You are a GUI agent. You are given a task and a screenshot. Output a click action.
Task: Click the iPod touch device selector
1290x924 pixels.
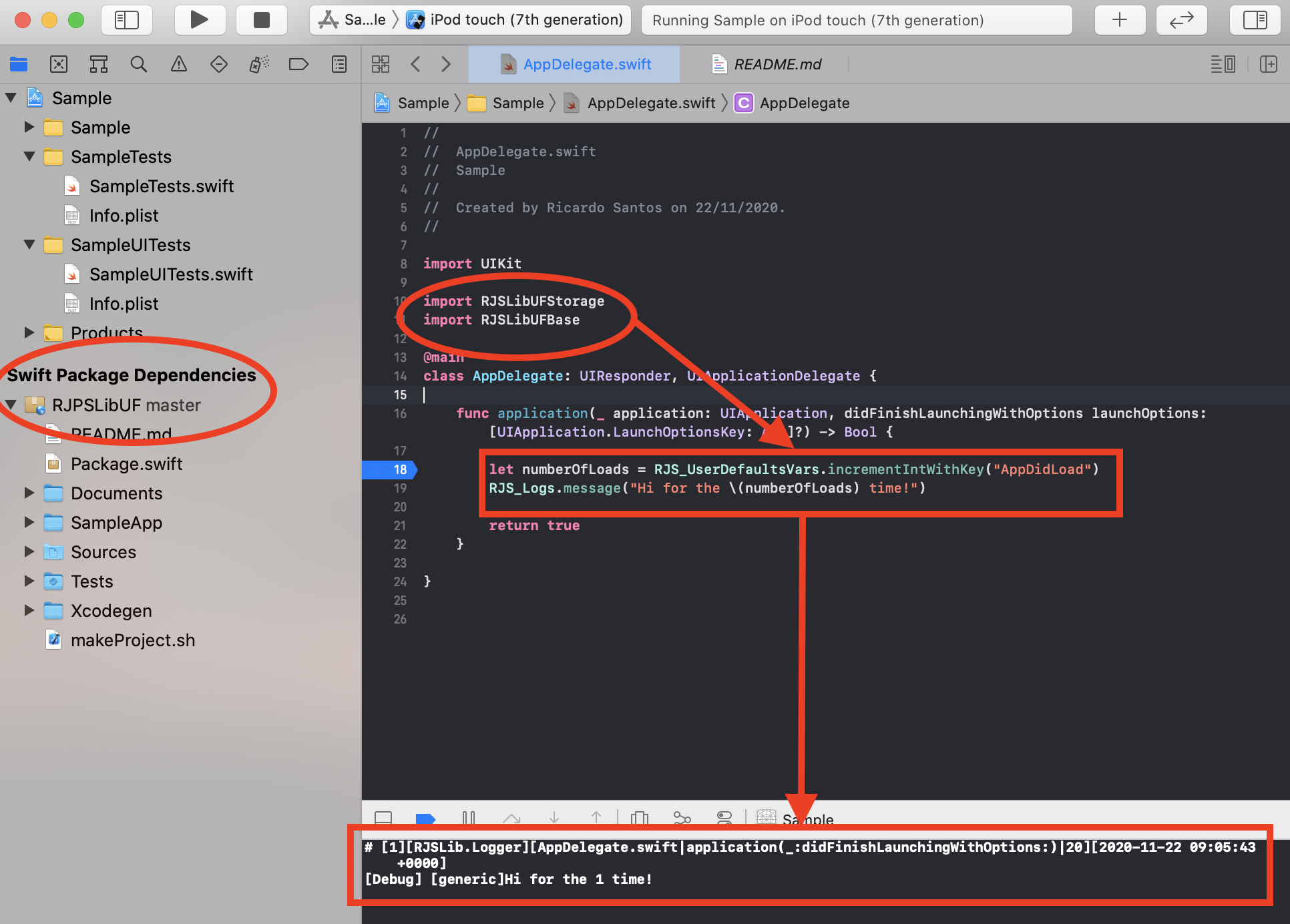pyautogui.click(x=525, y=20)
